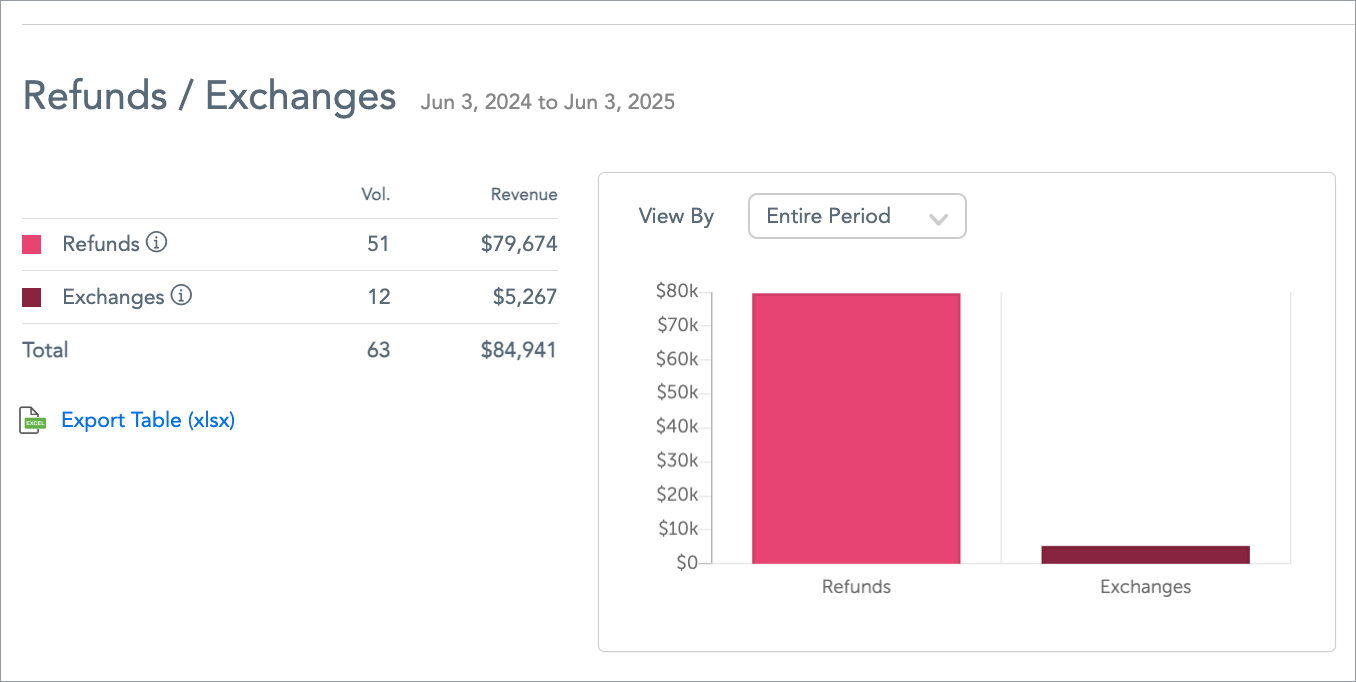Select the pink Refunds bar in chart
1356x682 pixels.
856,428
